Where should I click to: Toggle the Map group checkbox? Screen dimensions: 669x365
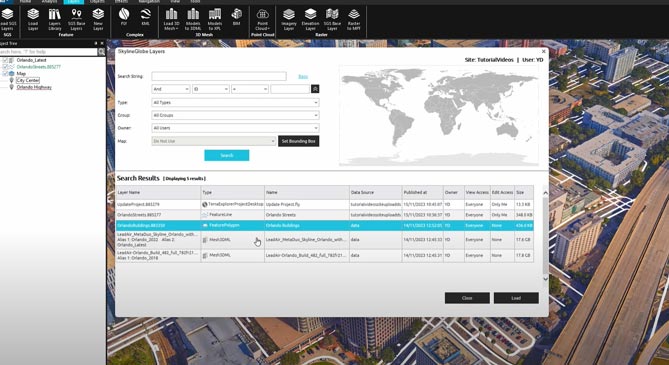pos(5,74)
